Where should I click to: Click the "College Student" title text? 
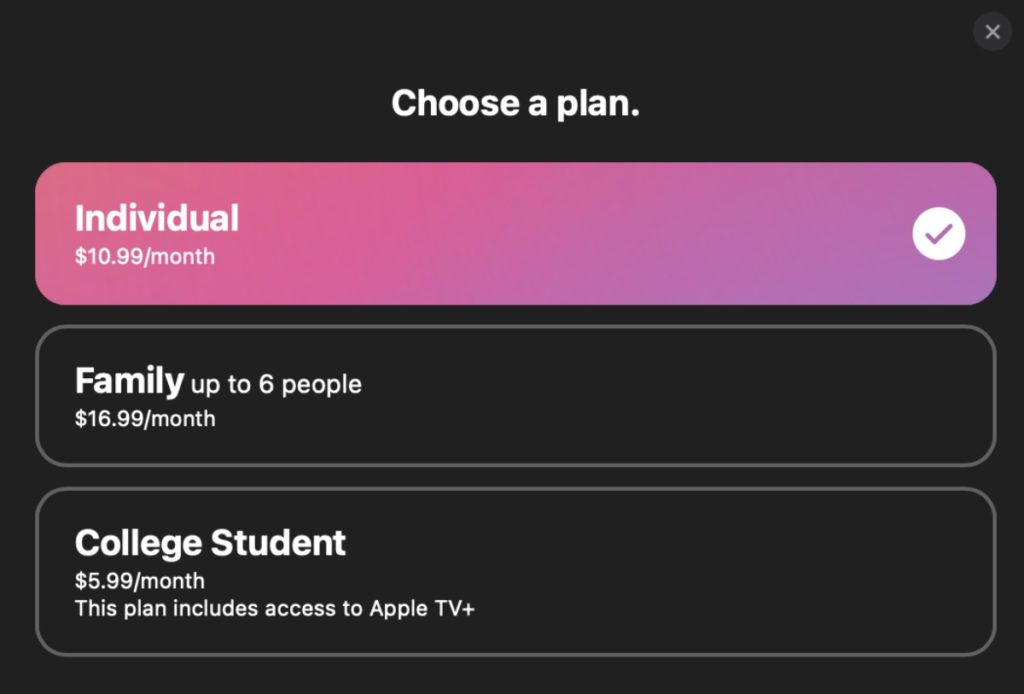[210, 543]
